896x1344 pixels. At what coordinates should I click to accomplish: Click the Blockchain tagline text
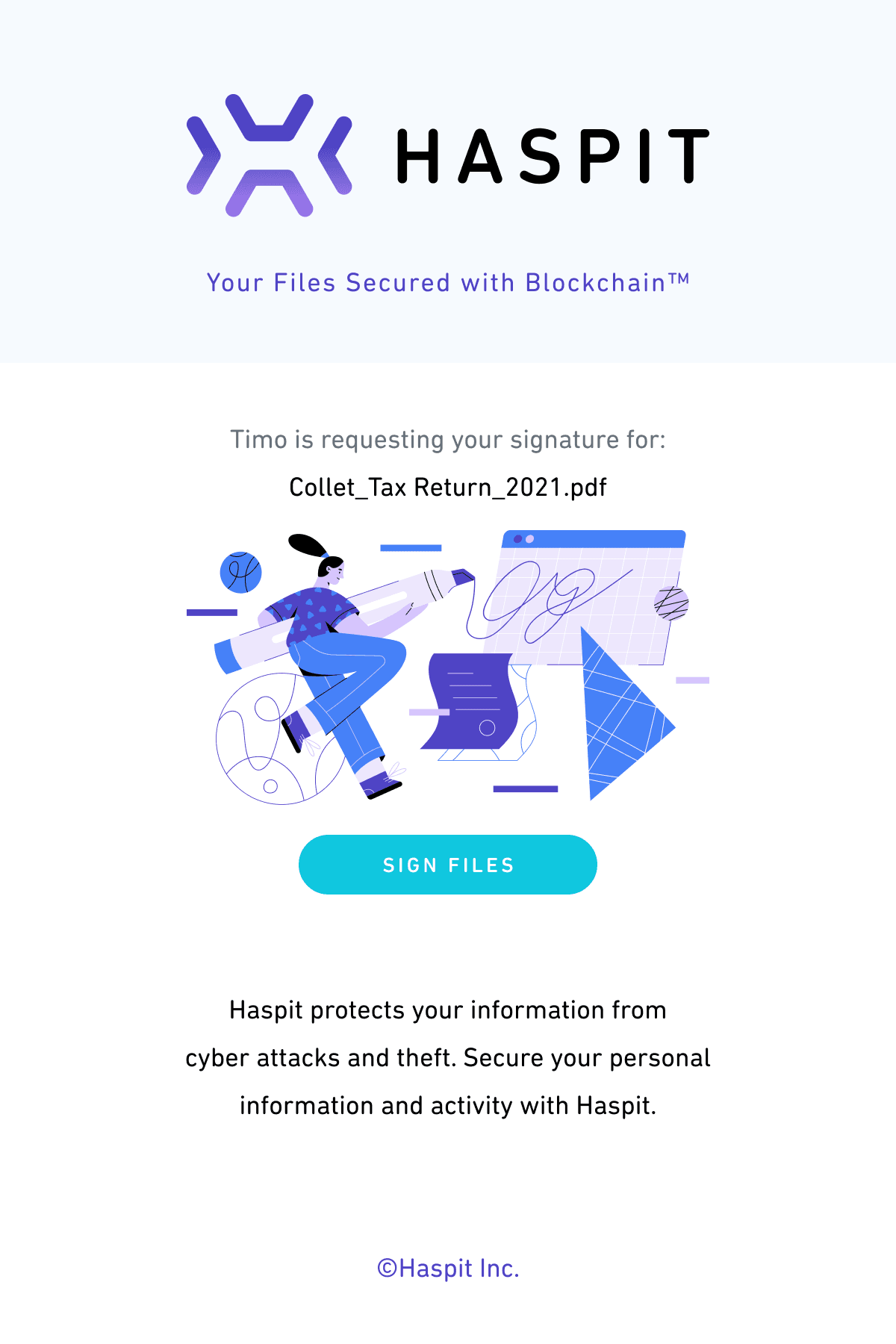448,282
